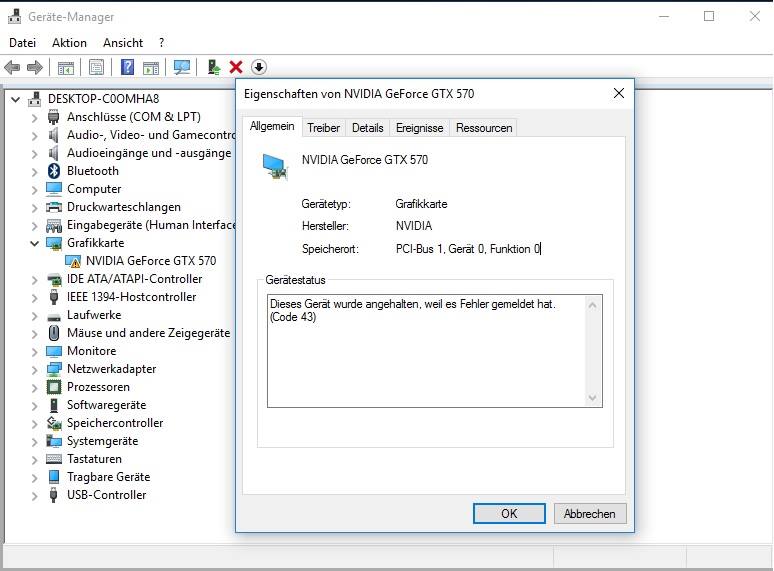Click the USB-Controller plug icon

coord(54,495)
